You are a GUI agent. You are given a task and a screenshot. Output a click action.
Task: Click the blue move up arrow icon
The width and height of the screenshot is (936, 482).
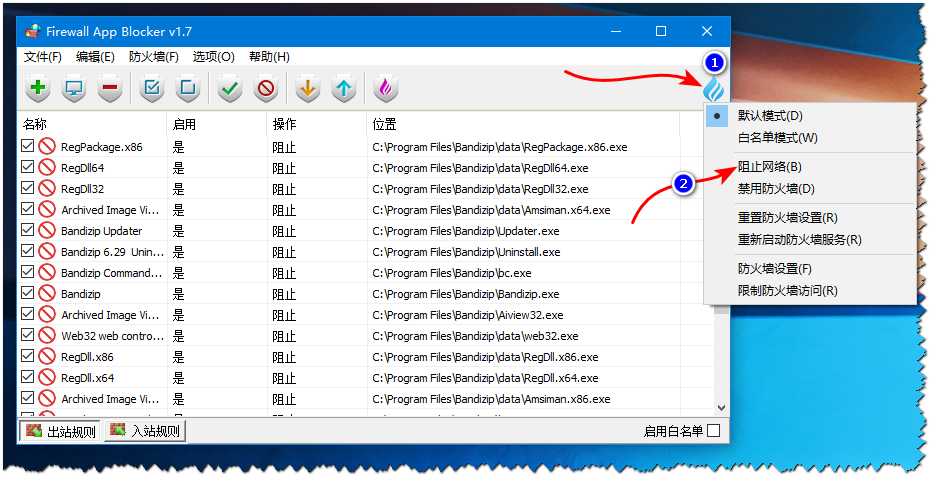tap(344, 88)
